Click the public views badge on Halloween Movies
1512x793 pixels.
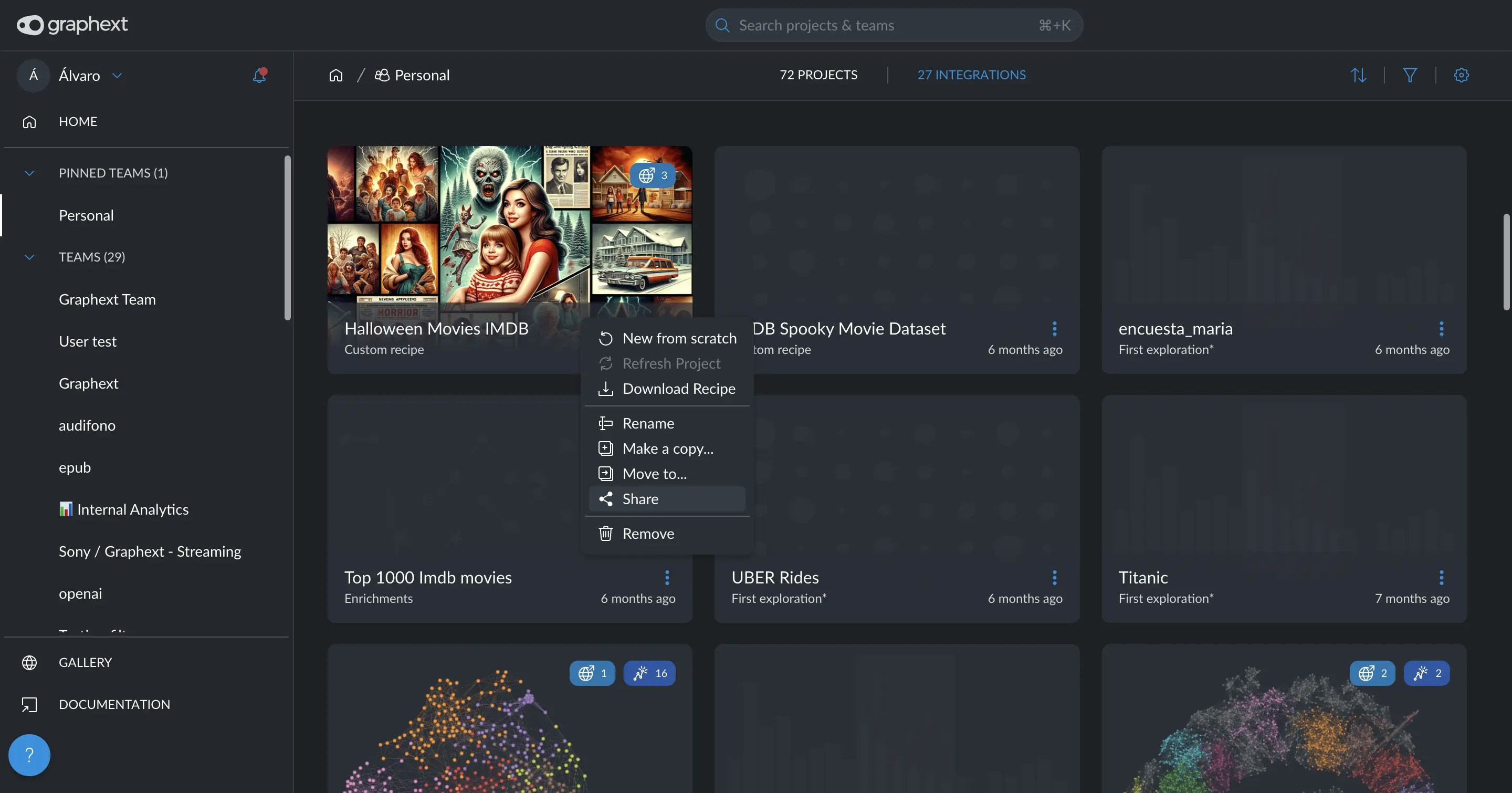point(652,175)
